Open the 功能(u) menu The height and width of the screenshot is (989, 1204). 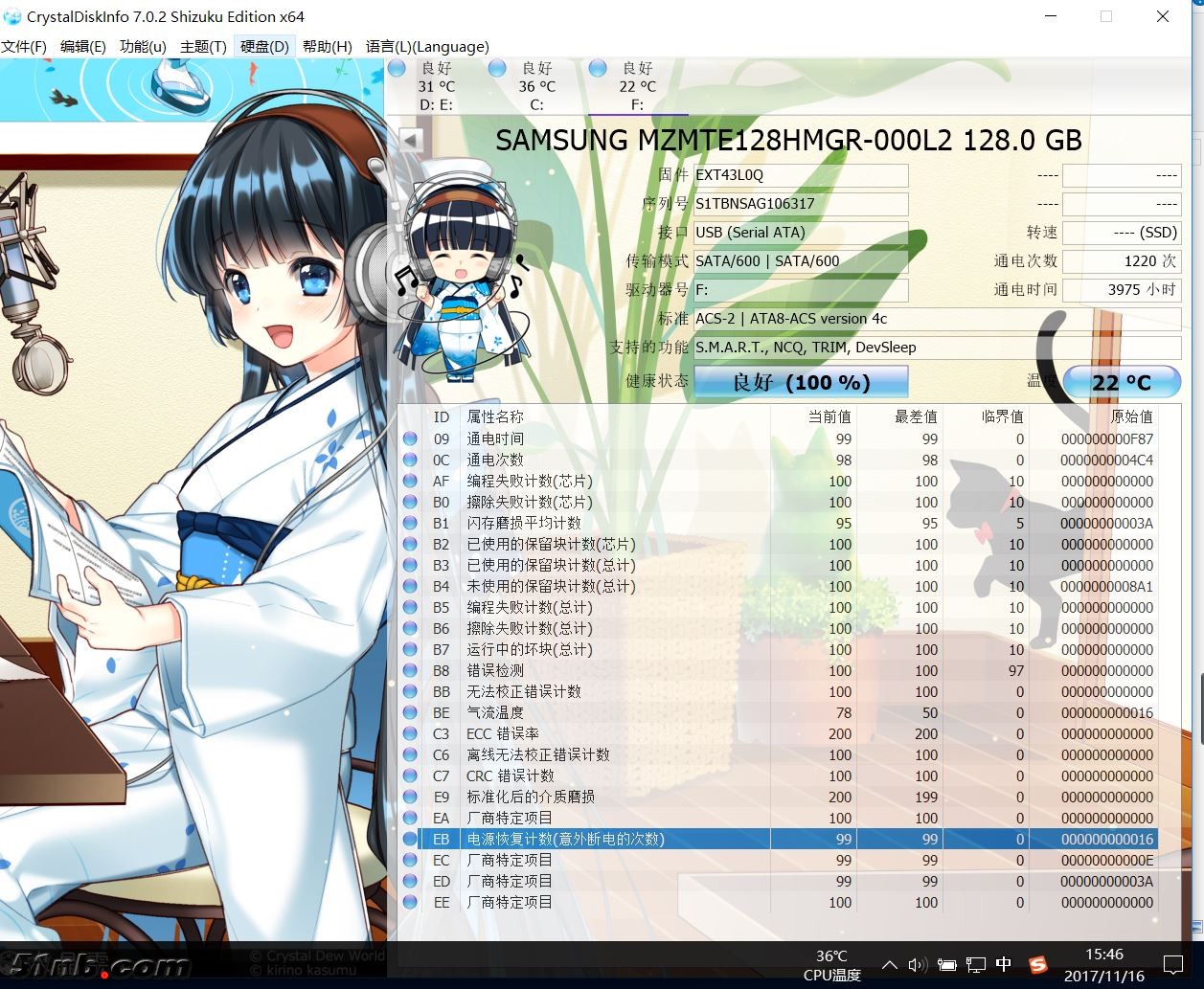[143, 46]
